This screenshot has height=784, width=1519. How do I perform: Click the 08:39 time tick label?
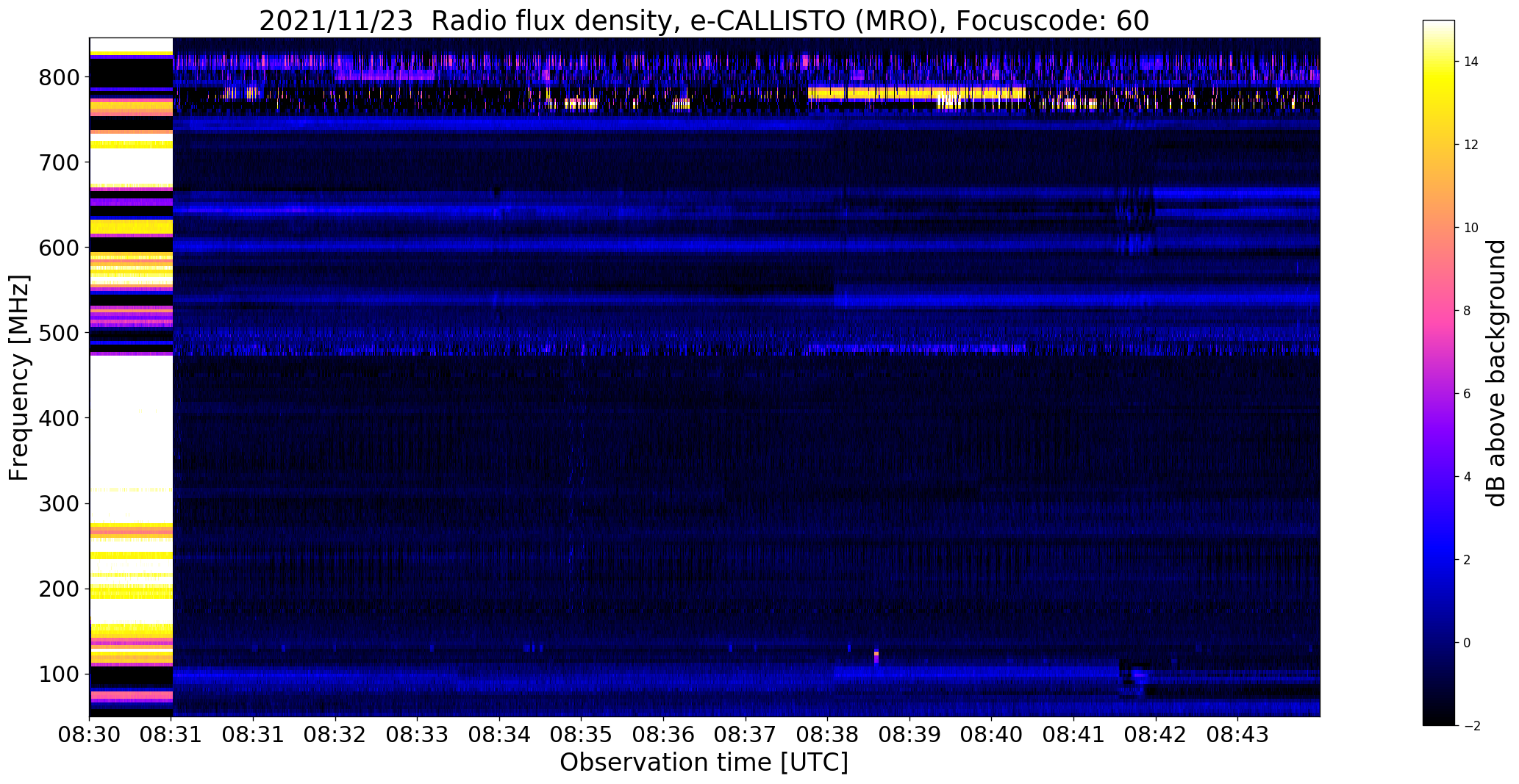click(x=910, y=735)
